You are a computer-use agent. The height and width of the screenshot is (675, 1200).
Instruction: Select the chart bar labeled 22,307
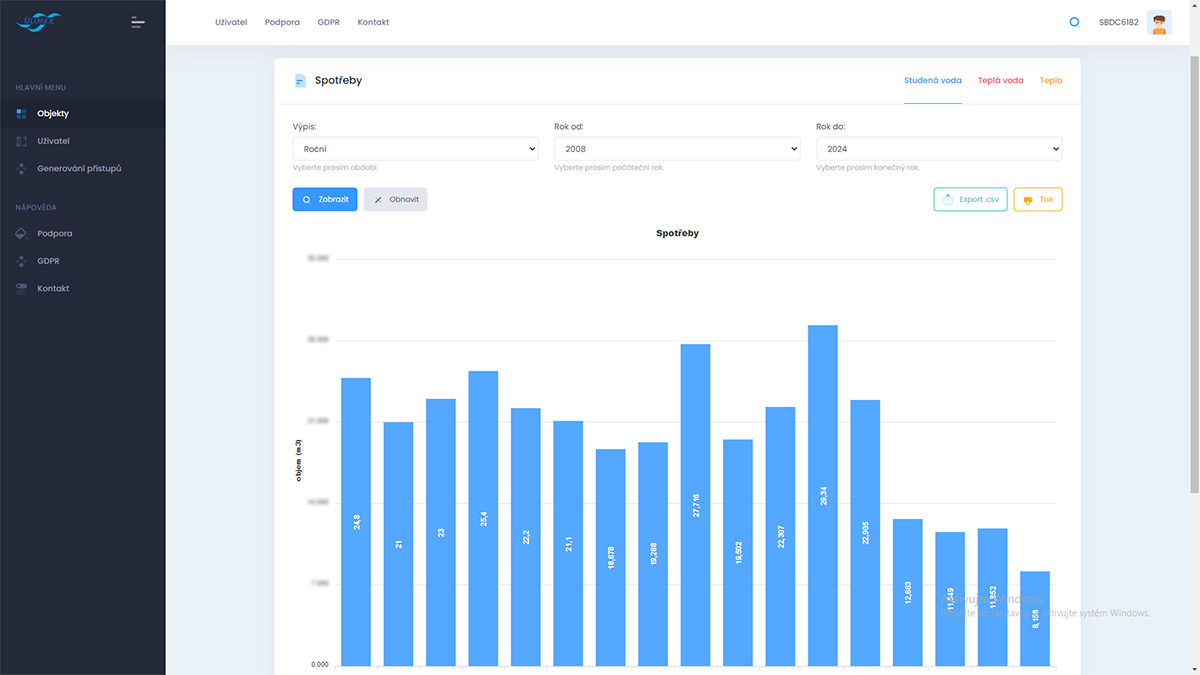(781, 536)
